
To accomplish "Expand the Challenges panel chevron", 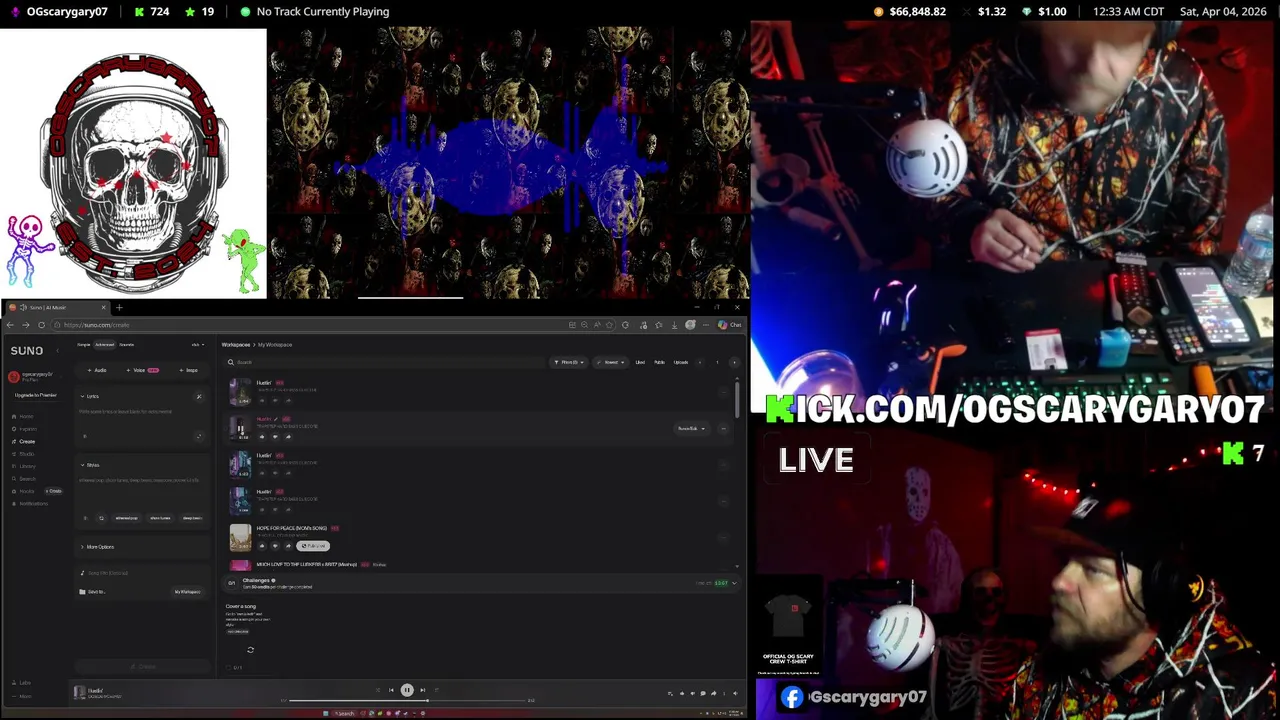I will [x=734, y=583].
